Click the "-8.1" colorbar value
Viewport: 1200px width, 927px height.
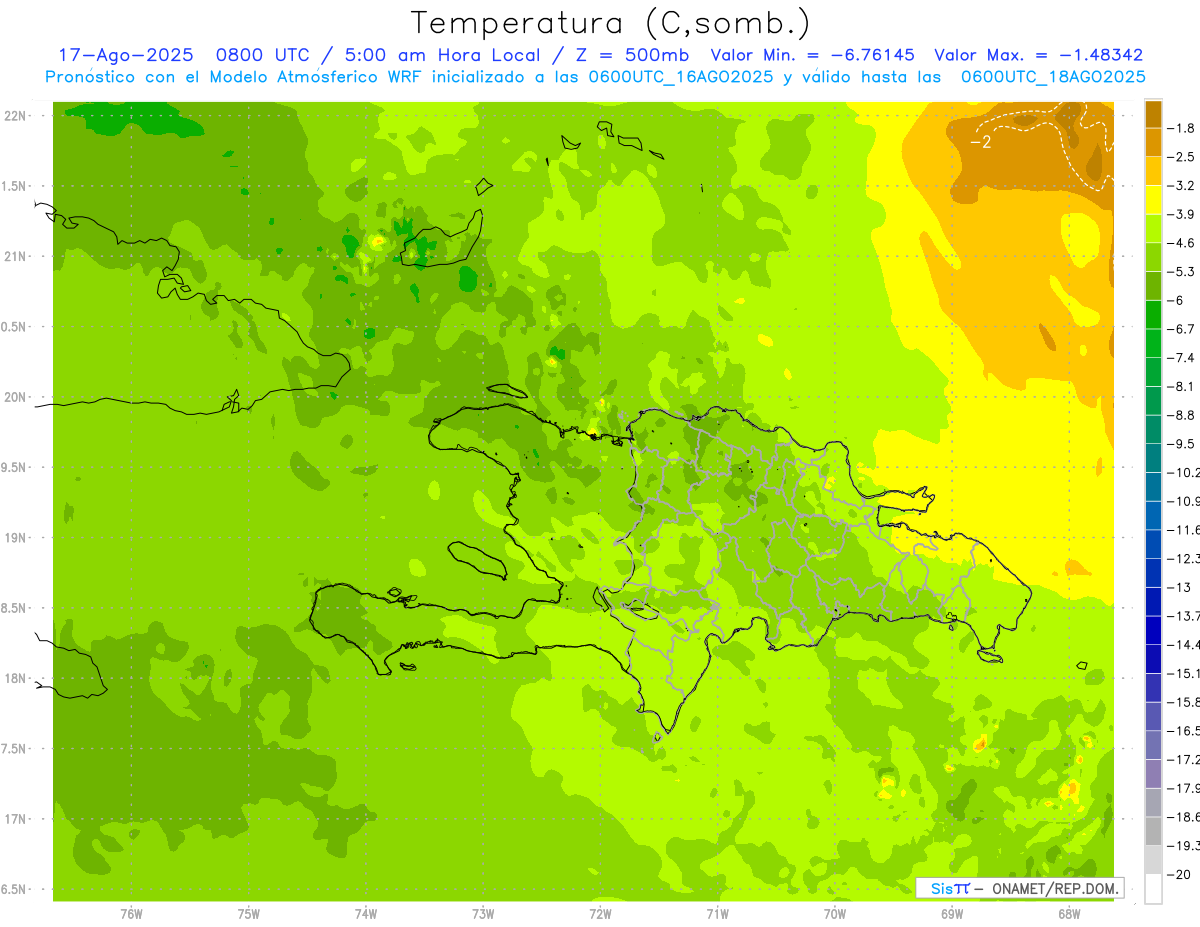(1180, 387)
